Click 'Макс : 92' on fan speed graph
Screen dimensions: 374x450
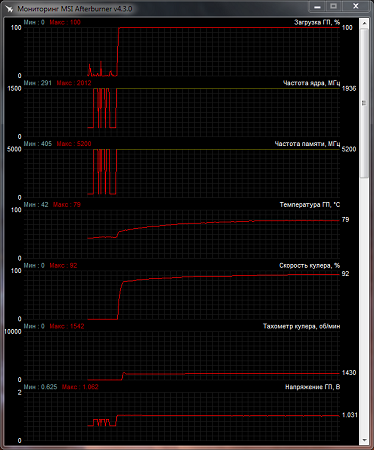(63, 266)
